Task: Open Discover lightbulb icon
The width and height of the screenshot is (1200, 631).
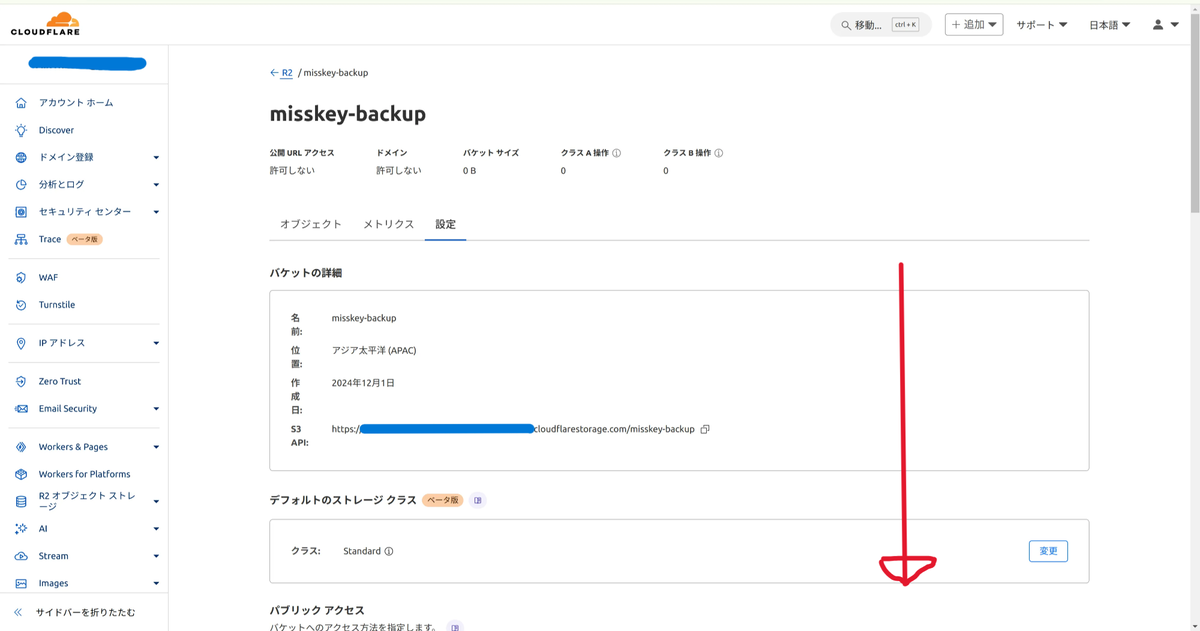Action: coord(21,130)
